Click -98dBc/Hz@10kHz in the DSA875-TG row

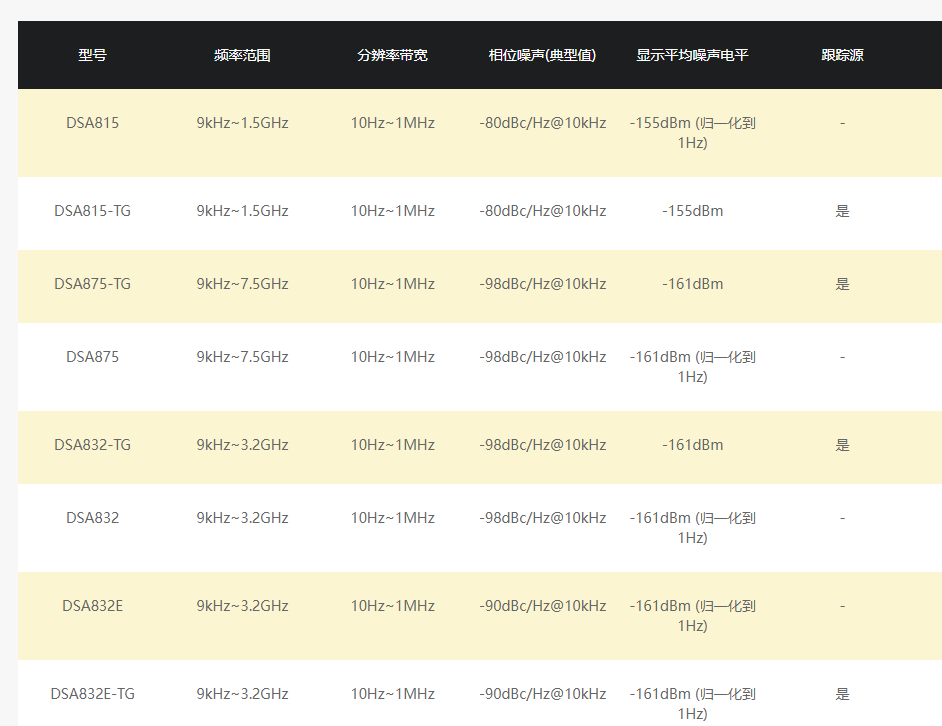point(542,284)
